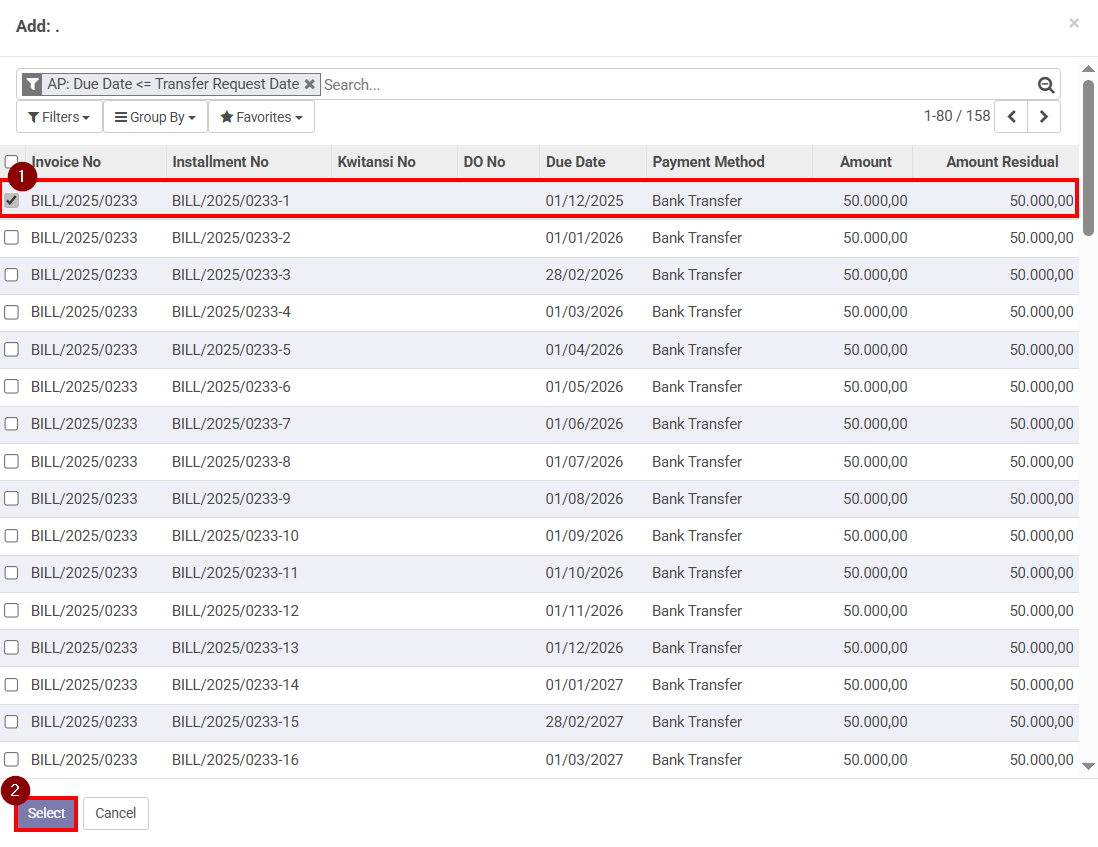The width and height of the screenshot is (1098, 847).
Task: Open the Favorites dropdown
Action: click(x=261, y=117)
